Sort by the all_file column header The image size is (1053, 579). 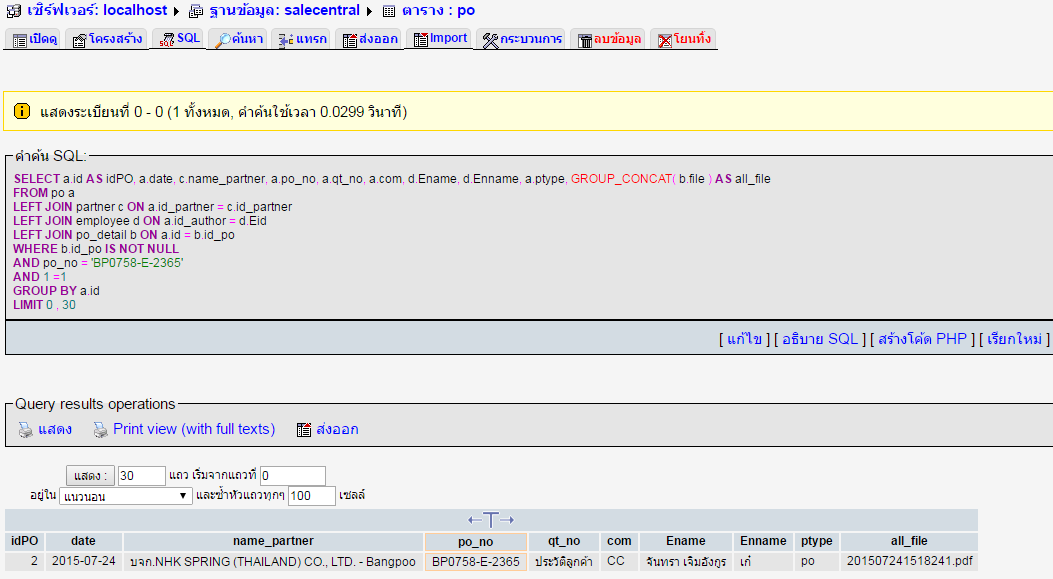pos(909,541)
